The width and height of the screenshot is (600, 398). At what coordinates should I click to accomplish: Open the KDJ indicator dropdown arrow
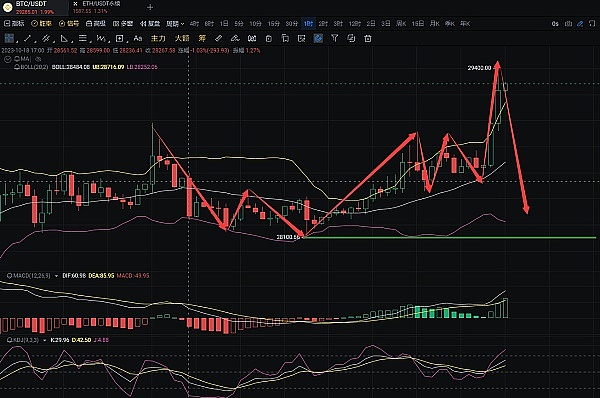point(45,340)
